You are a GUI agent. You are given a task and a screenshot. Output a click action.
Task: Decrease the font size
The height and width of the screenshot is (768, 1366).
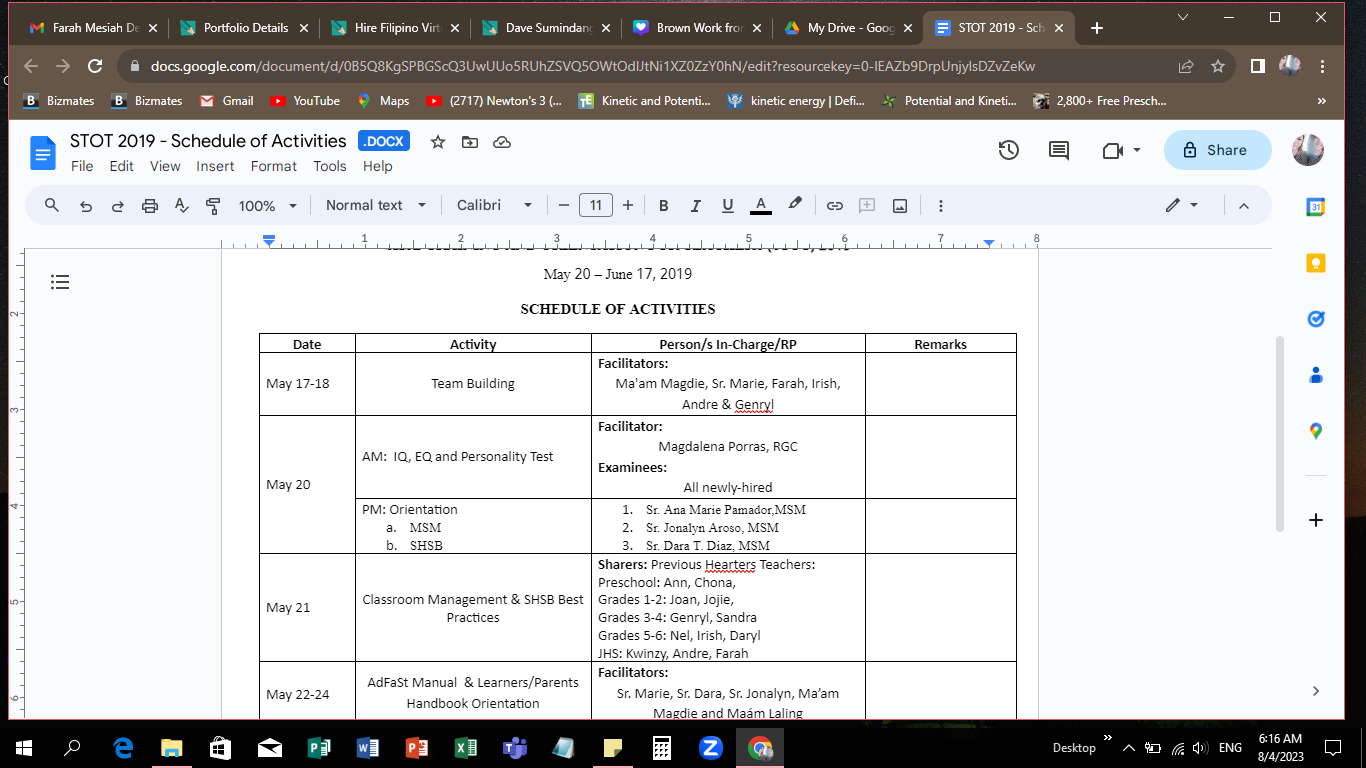[564, 205]
